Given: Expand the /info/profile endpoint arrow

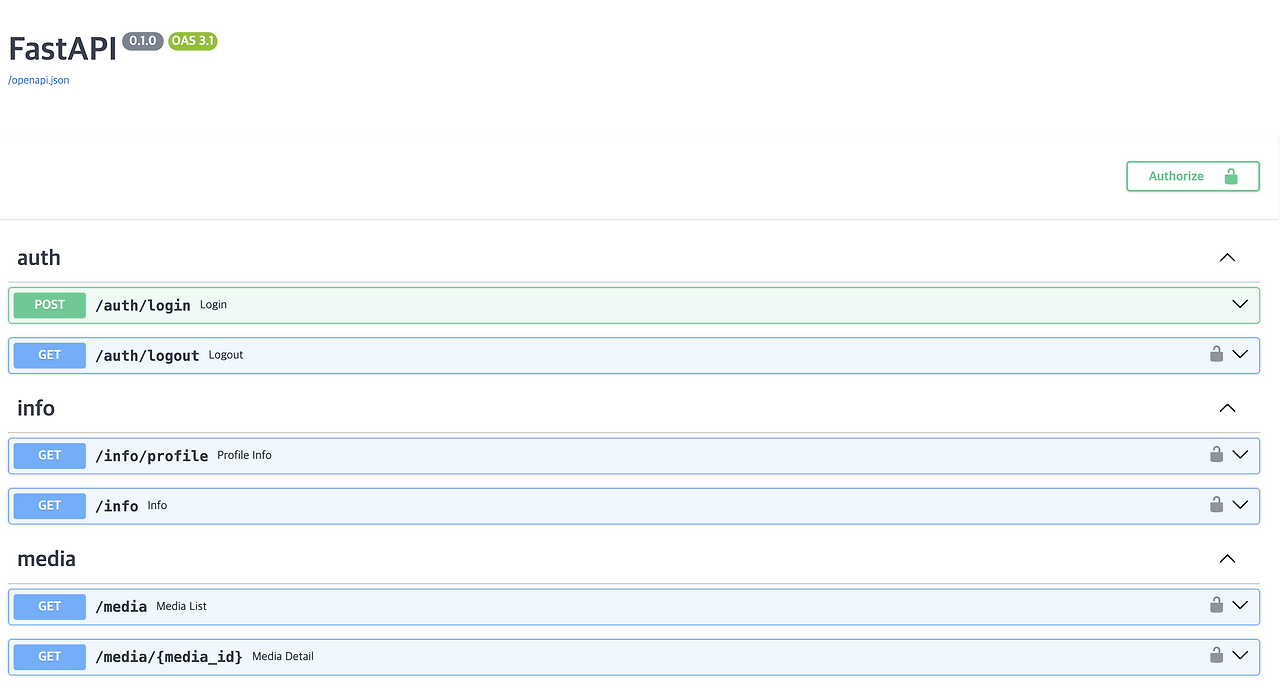Looking at the screenshot, I should click(x=1240, y=454).
